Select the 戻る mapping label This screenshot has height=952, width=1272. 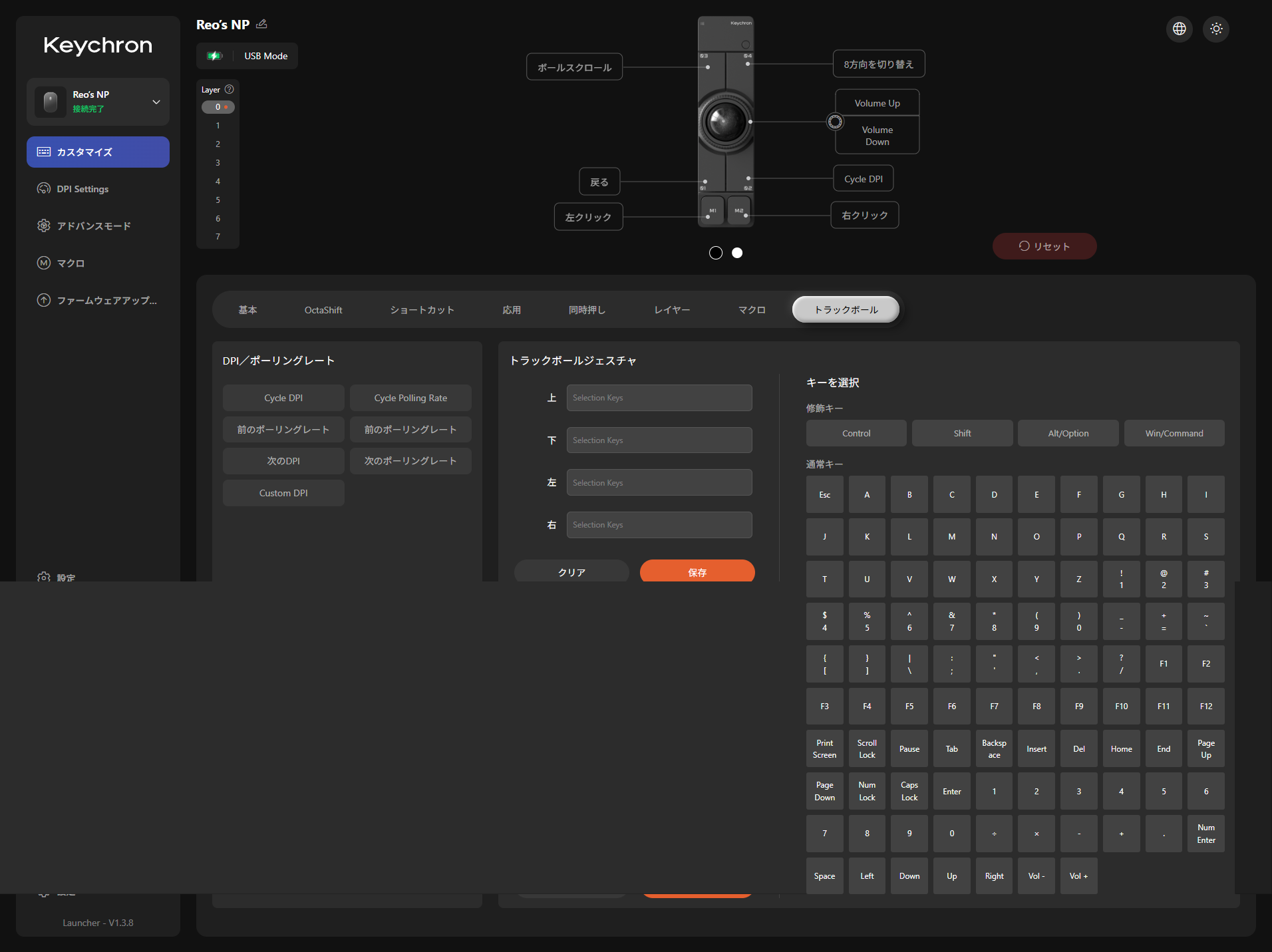coord(599,182)
